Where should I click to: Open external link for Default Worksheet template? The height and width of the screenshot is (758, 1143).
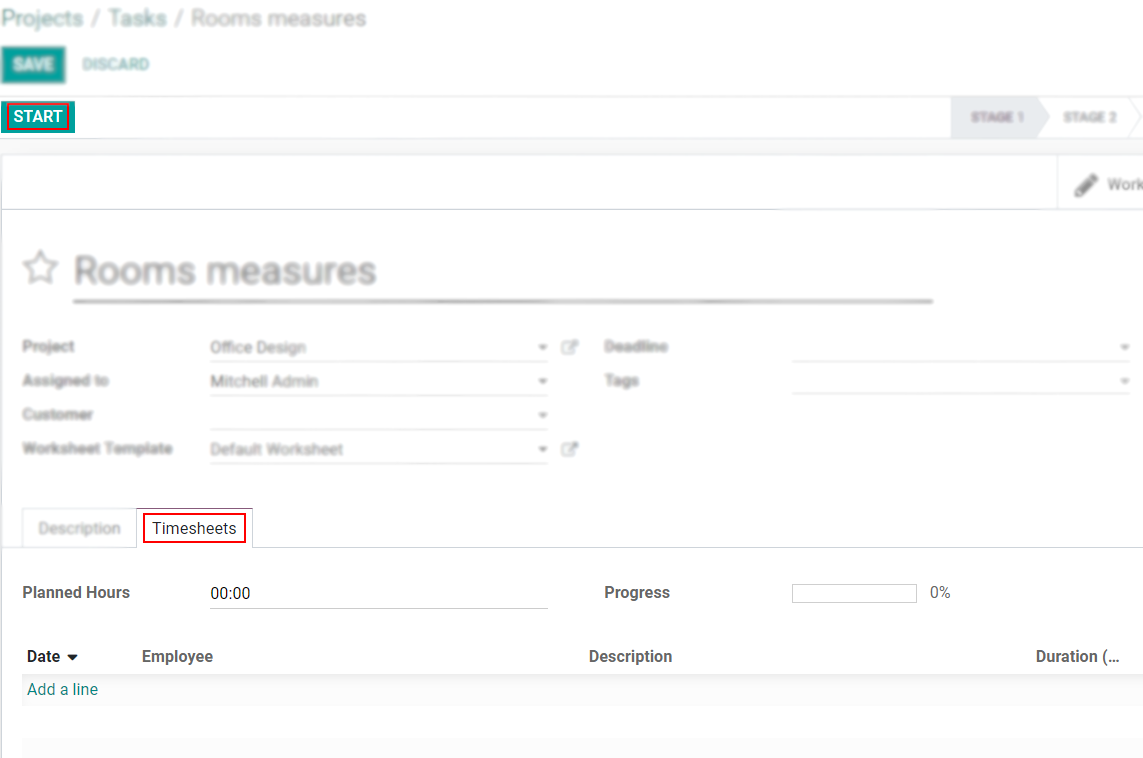coord(569,449)
